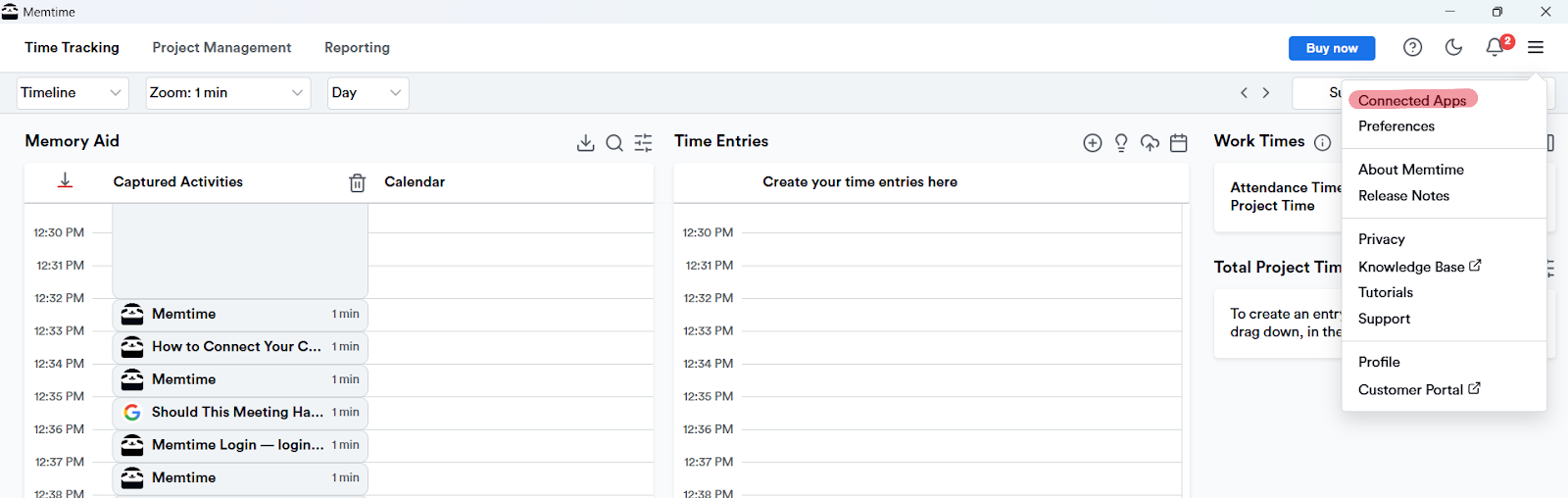1568x498 pixels.
Task: Click the Project Time label
Action: coord(1272,206)
